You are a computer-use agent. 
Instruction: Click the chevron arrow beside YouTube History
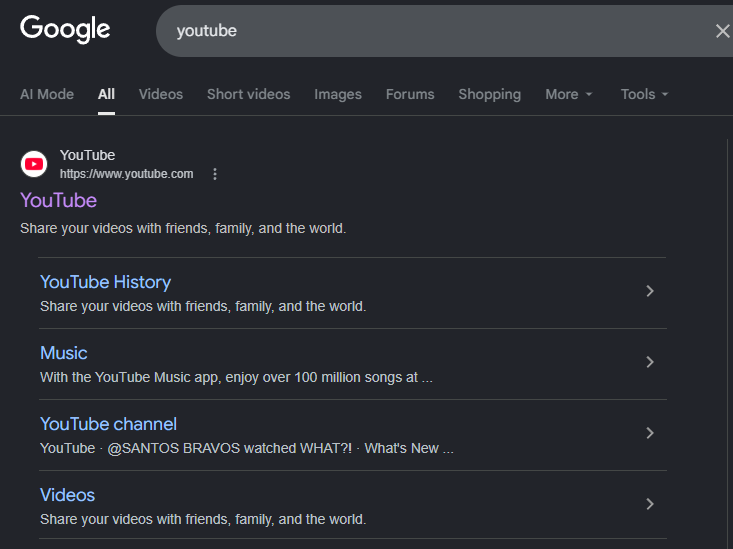point(649,291)
